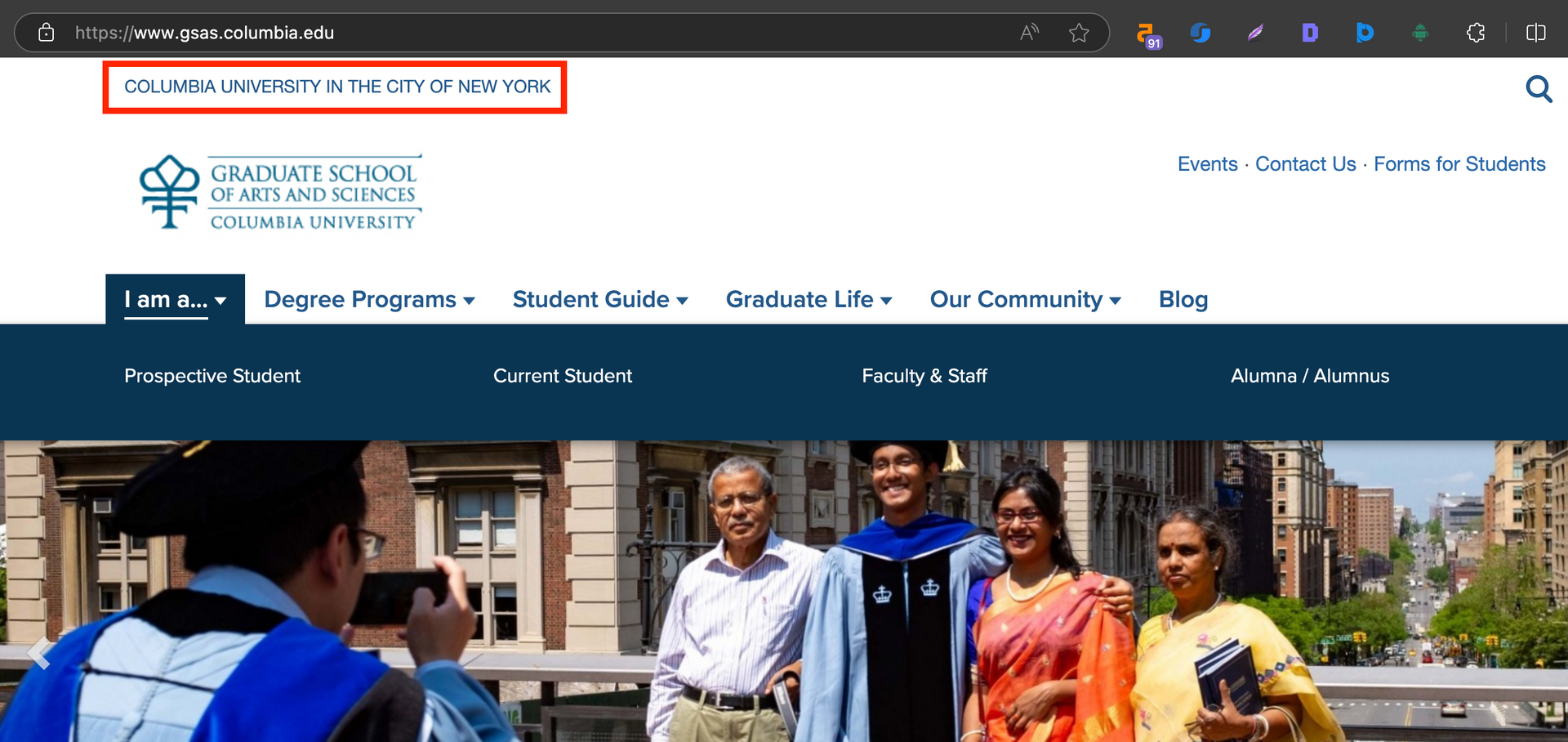Open the orange extension with 91 badge

coord(1147,34)
